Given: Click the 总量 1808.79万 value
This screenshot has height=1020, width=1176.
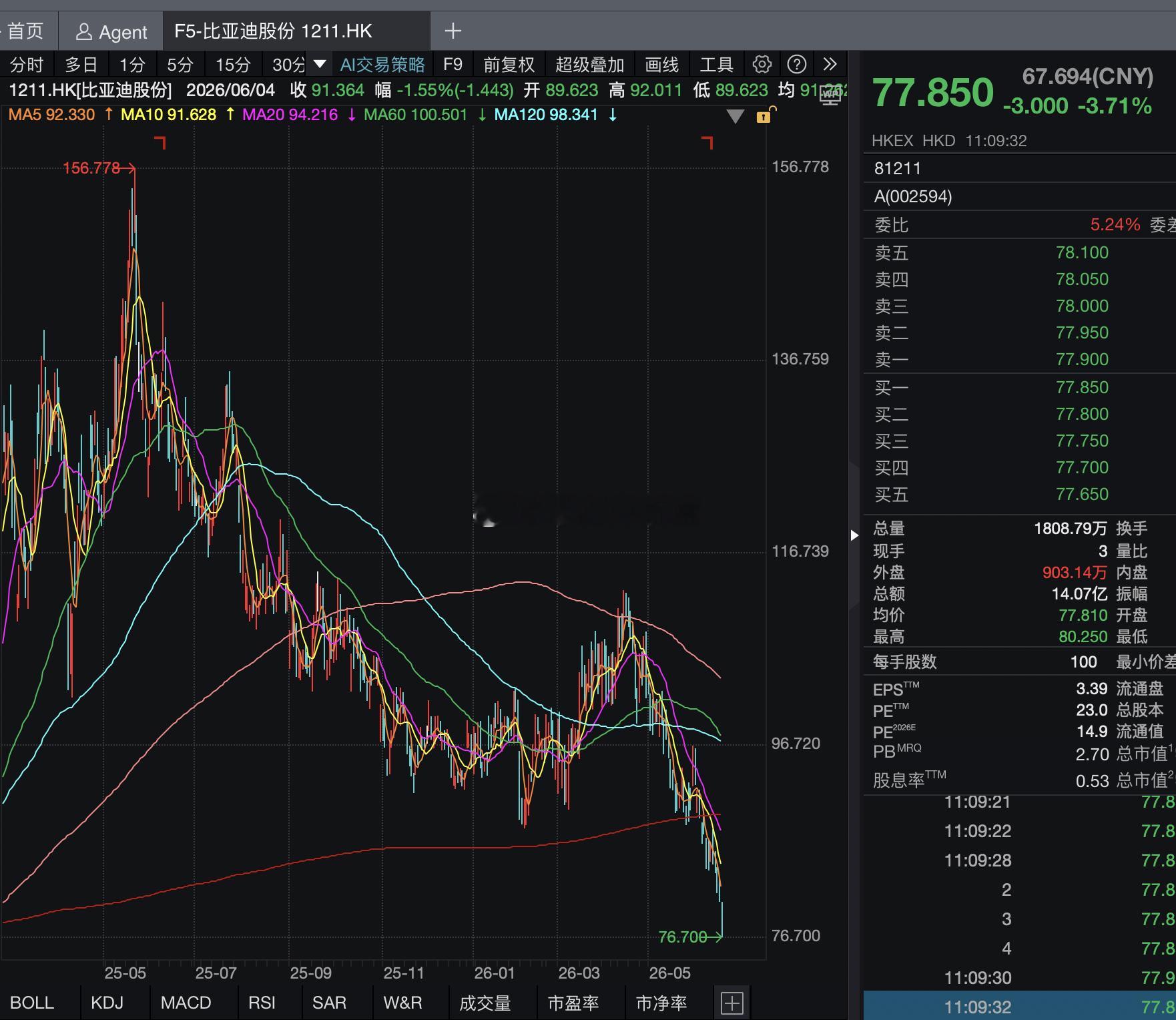Looking at the screenshot, I should tap(1070, 529).
